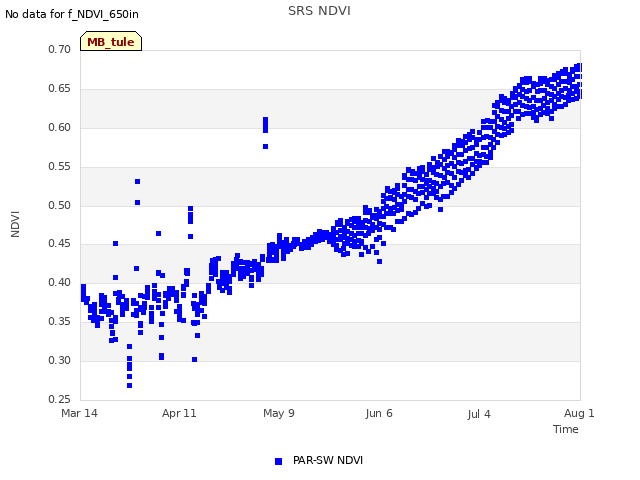The width and height of the screenshot is (640, 480).
Task: Select the SRS NDVI chart title
Action: [x=319, y=11]
